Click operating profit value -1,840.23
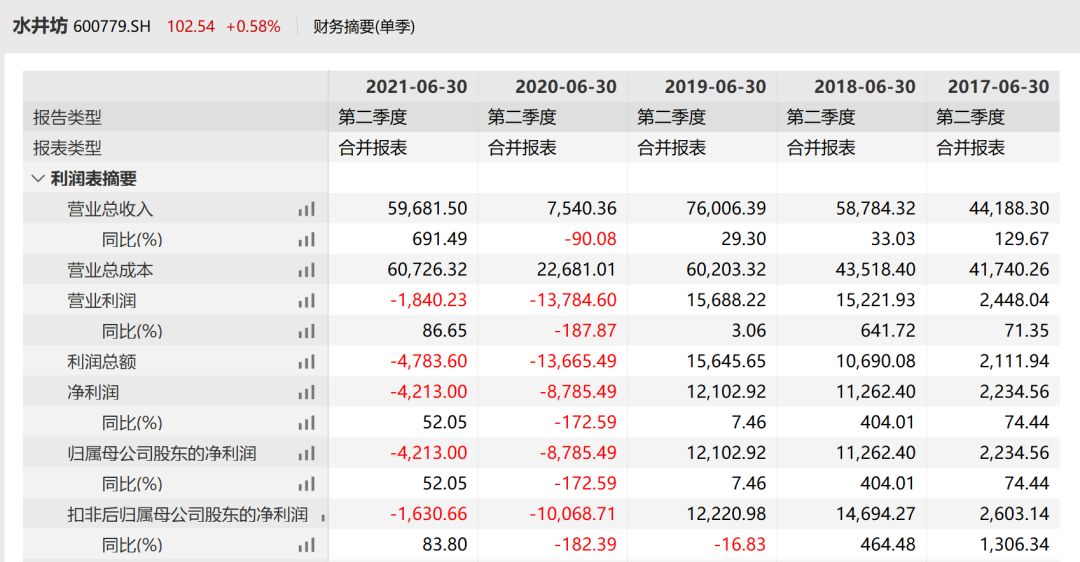Viewport: 1080px width, 562px height. [428, 300]
